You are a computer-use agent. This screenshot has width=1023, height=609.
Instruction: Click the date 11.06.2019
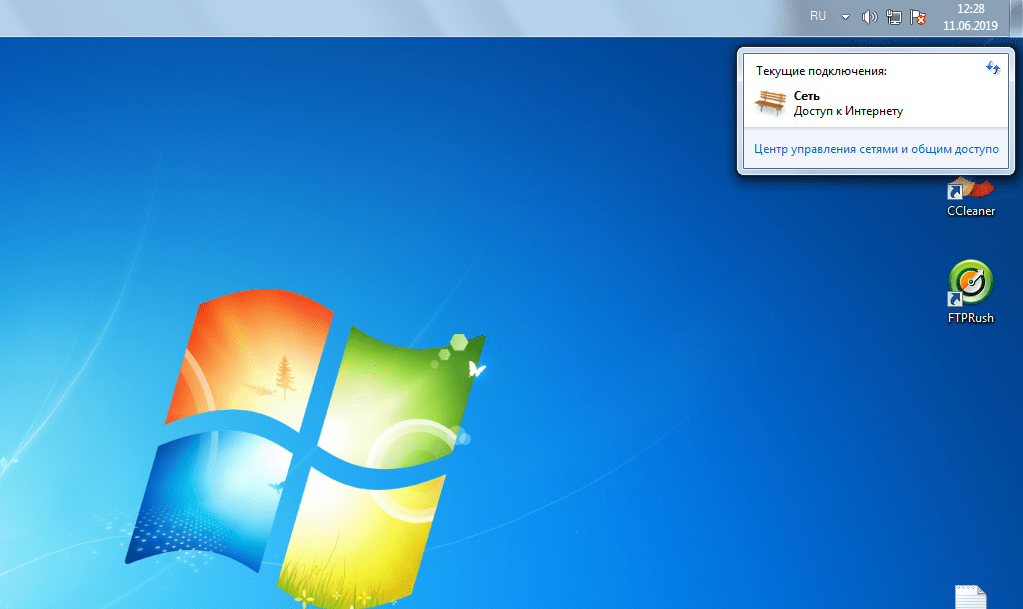970,26
